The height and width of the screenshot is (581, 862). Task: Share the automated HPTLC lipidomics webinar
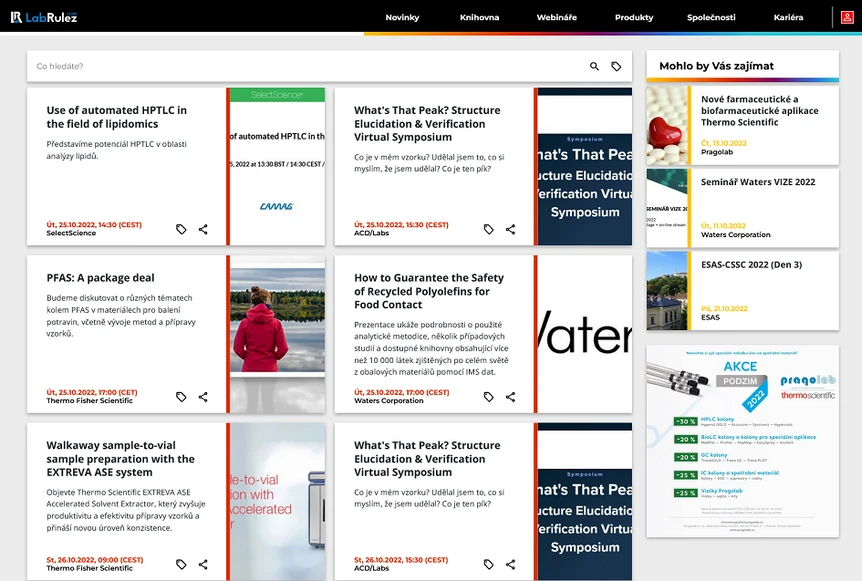tap(203, 229)
